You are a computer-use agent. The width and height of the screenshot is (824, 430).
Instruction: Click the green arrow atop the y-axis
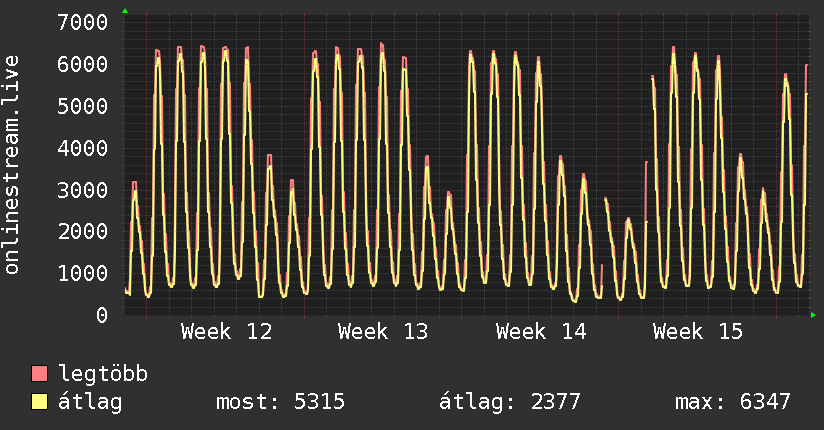click(125, 11)
